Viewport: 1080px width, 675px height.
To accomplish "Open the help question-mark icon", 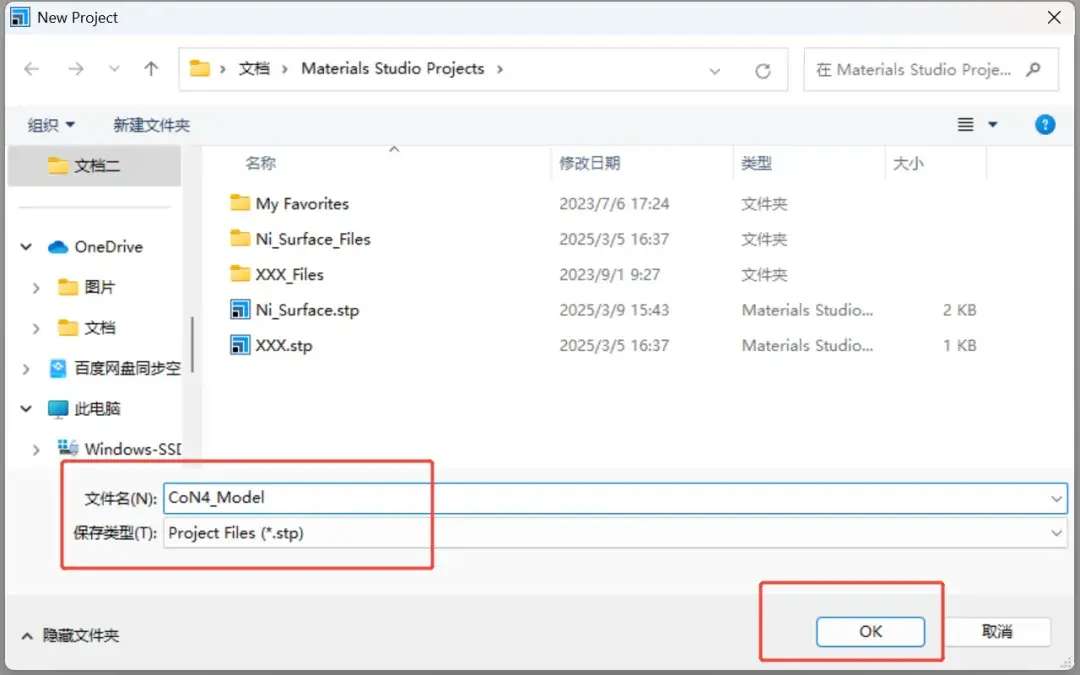I will tap(1044, 124).
